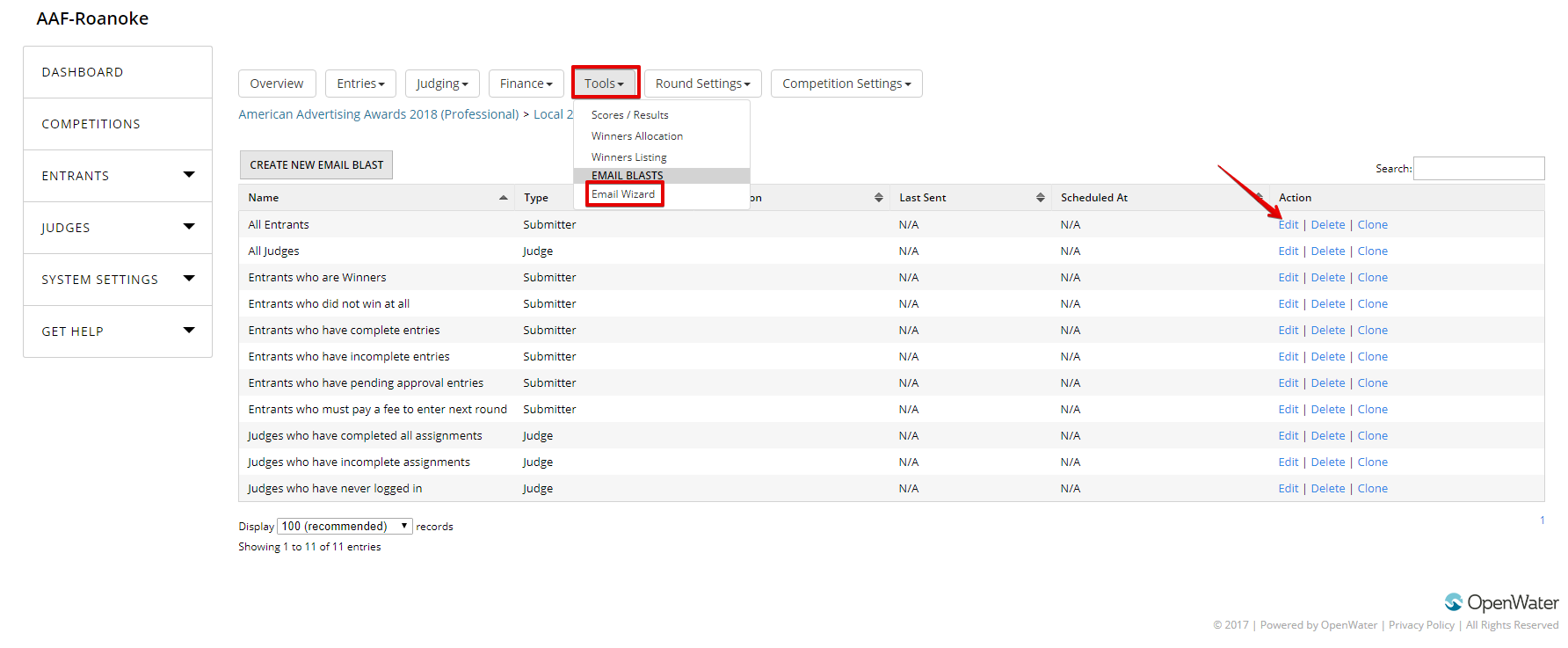Delete Entrants with pending approval entries blast
The height and width of the screenshot is (648, 1568).
pos(1328,383)
